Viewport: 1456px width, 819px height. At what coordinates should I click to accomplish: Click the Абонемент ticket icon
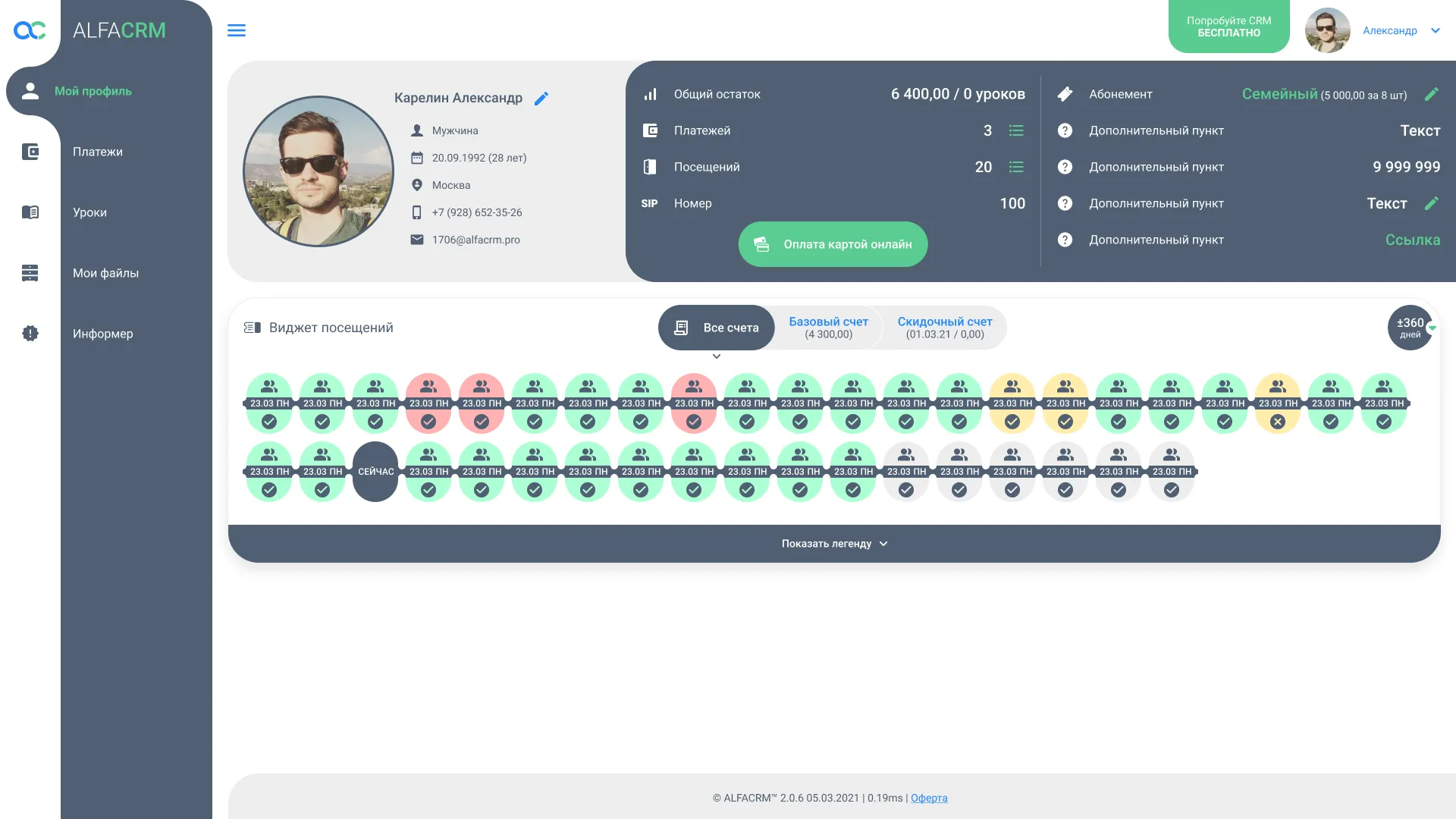point(1065,94)
